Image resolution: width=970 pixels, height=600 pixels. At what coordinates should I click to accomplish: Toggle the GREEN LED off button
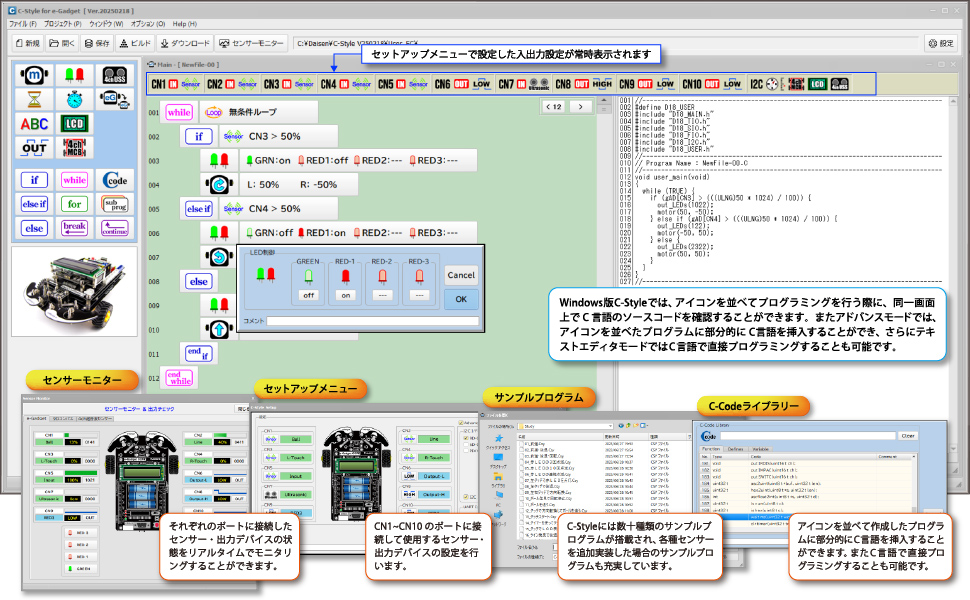click(308, 295)
